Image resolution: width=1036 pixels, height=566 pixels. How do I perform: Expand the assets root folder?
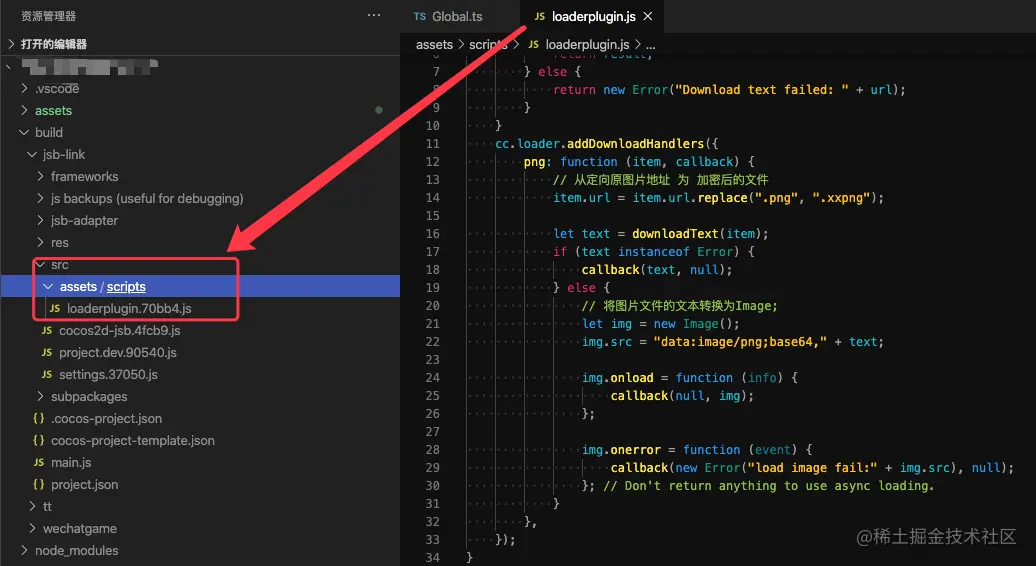(x=24, y=110)
